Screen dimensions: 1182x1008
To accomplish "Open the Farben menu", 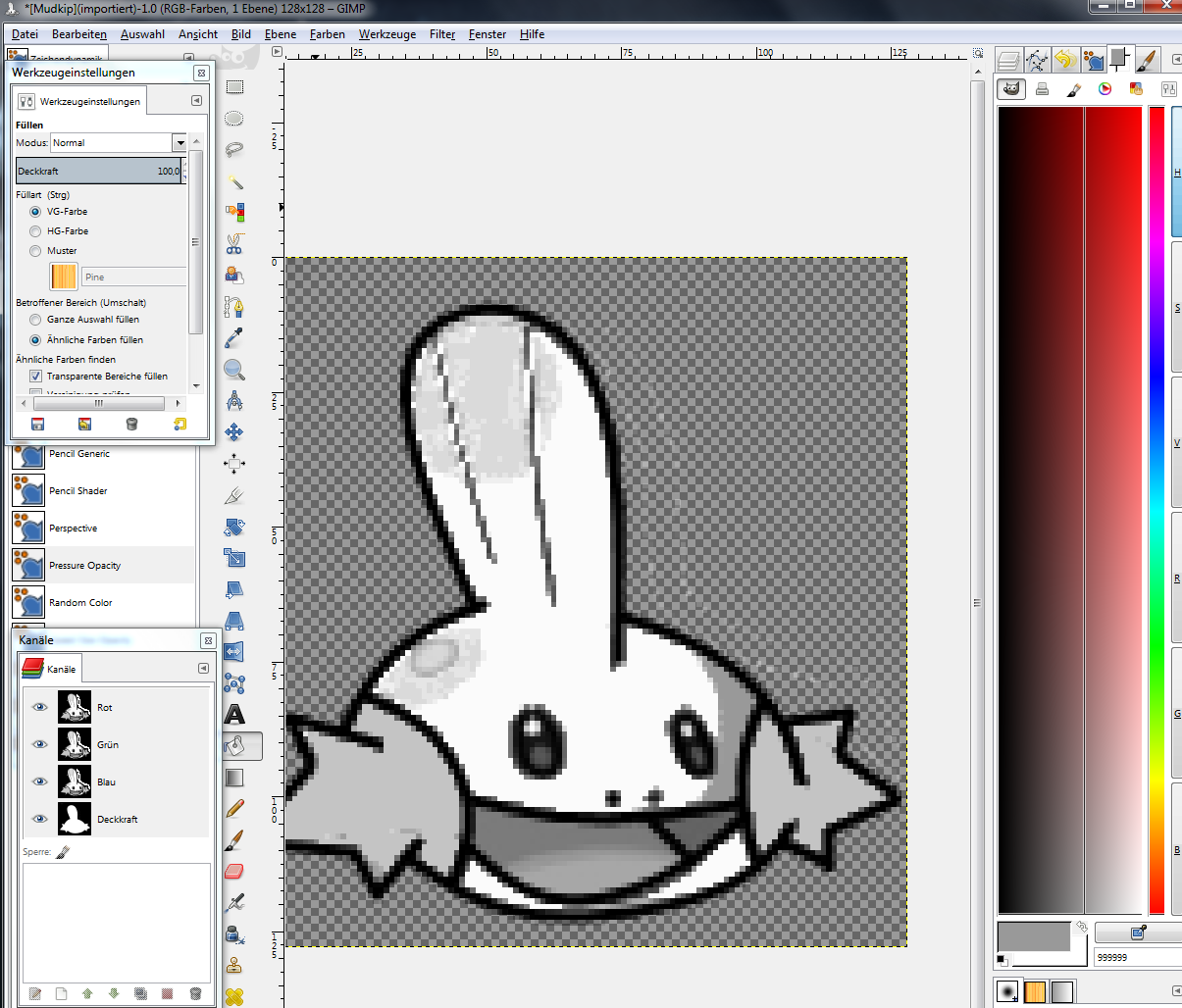I will tap(328, 34).
